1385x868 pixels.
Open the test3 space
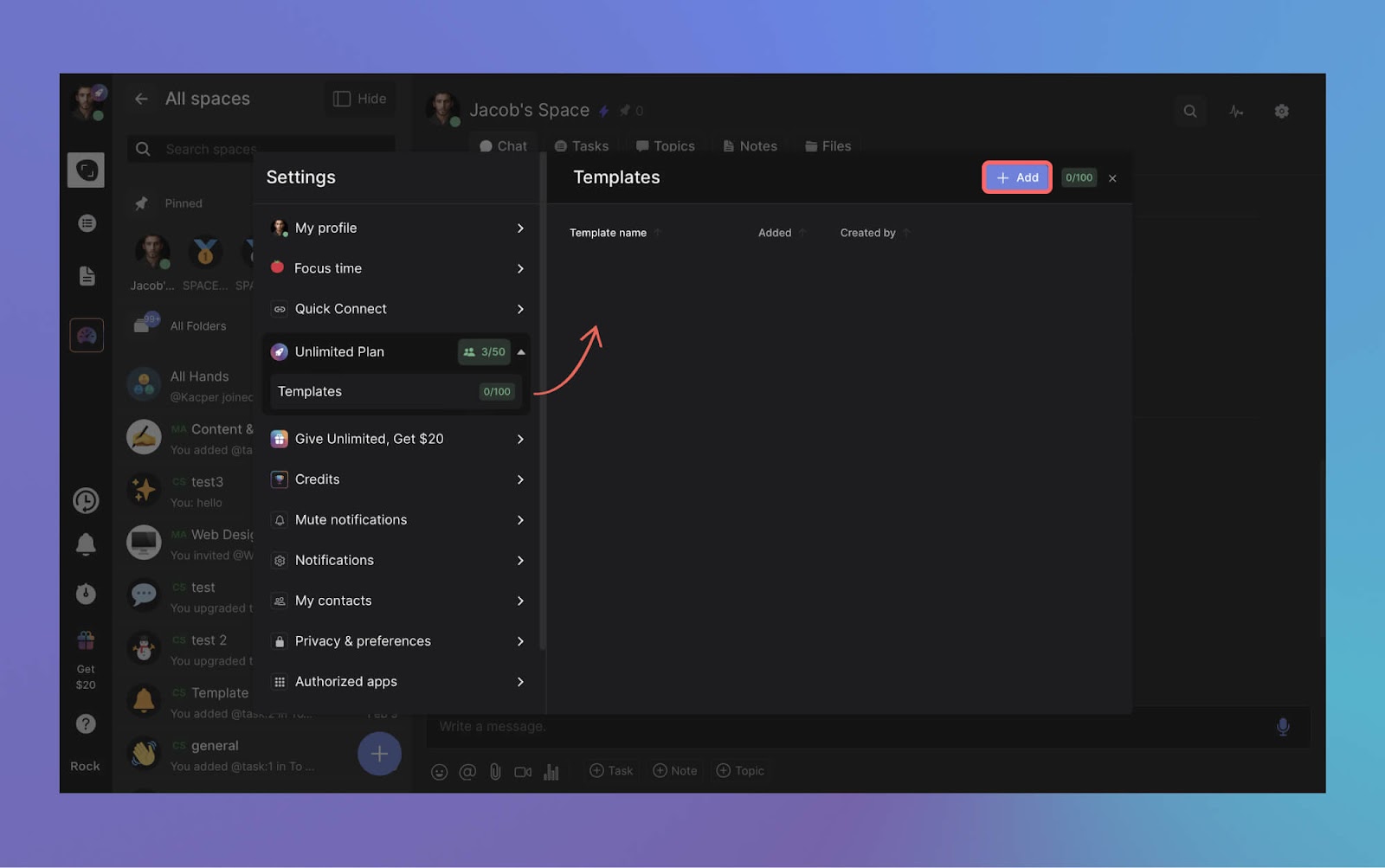coord(189,492)
